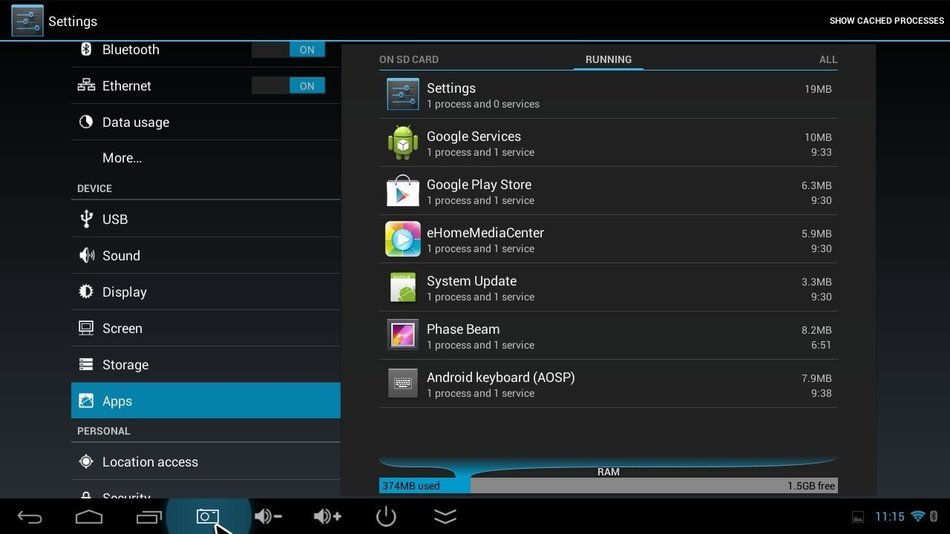Click the Screen monitor icon

86,328
